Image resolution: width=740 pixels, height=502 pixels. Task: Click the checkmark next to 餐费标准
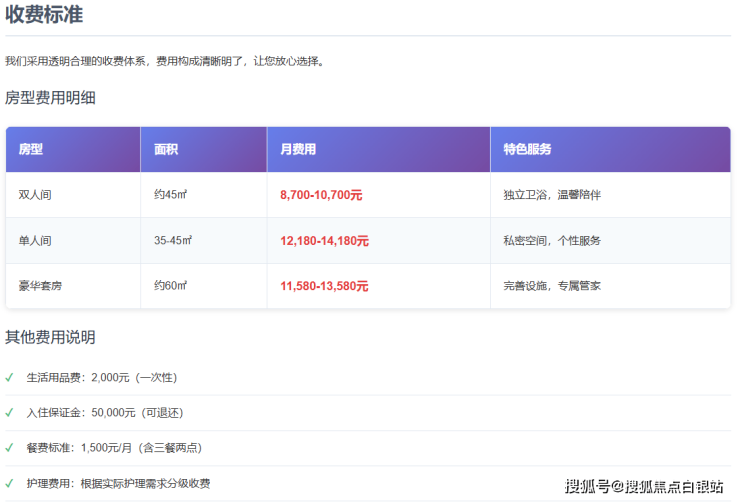9,447
